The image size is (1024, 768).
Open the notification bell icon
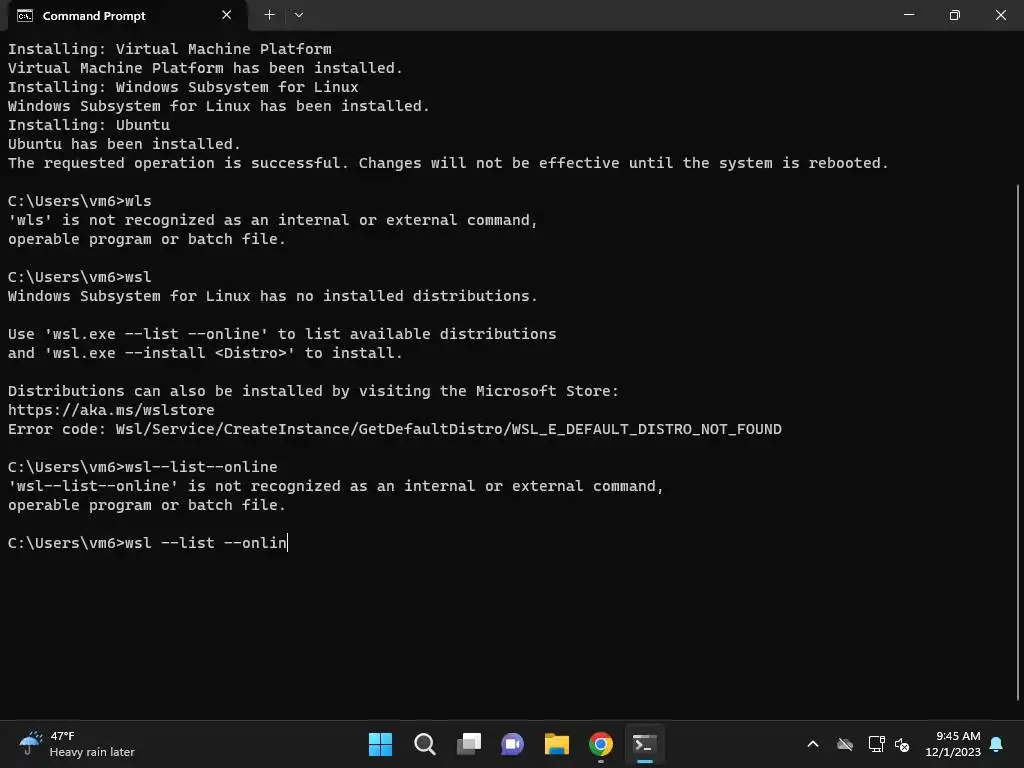coord(996,744)
